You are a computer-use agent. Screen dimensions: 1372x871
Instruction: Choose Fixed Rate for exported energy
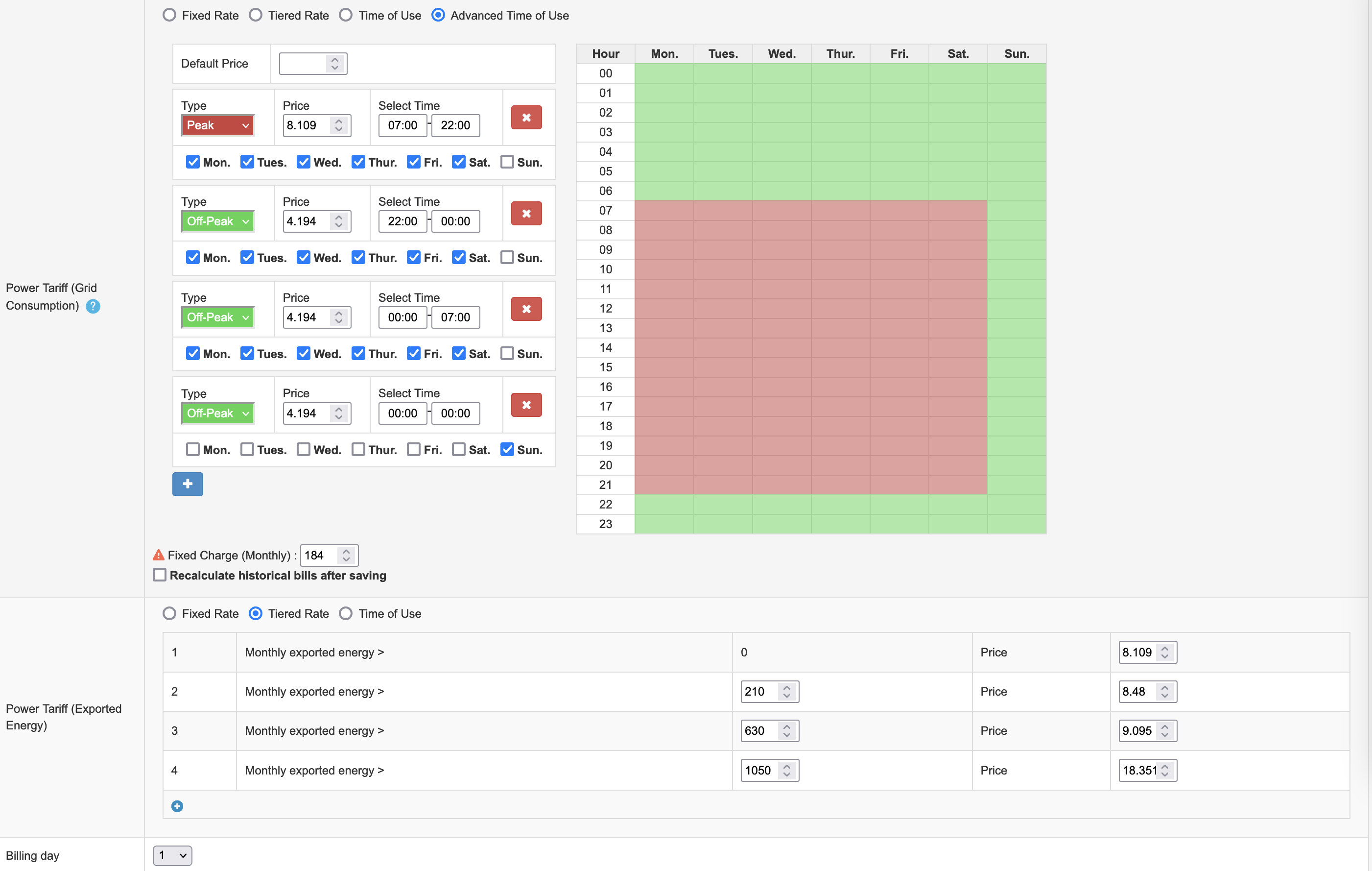coord(169,613)
